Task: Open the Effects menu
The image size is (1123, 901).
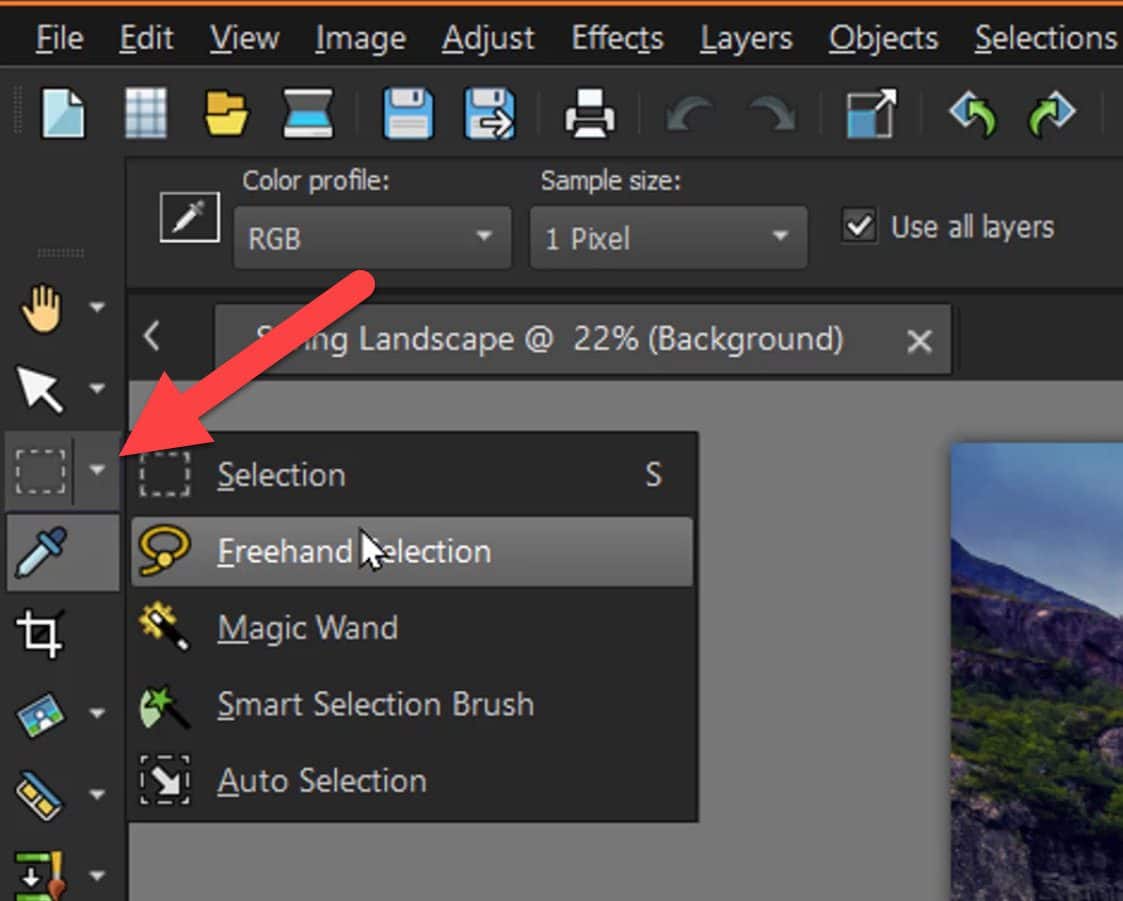Action: (617, 38)
